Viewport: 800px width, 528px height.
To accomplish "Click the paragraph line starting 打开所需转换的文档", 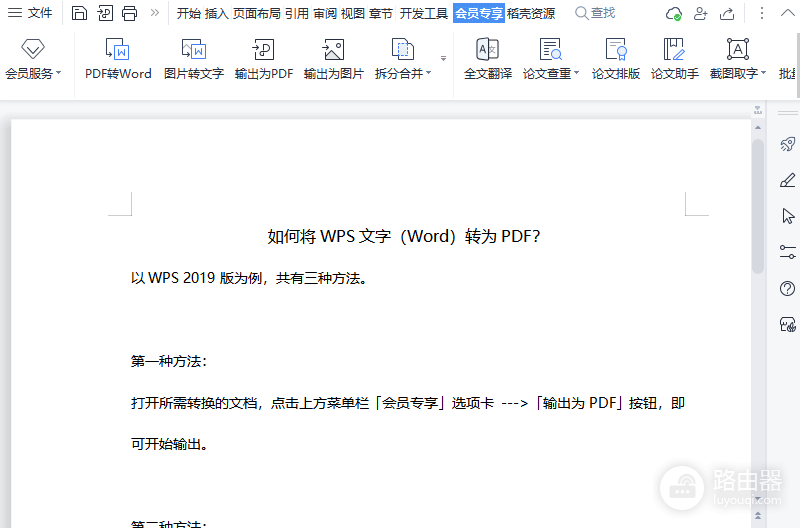I will pyautogui.click(x=408, y=403).
